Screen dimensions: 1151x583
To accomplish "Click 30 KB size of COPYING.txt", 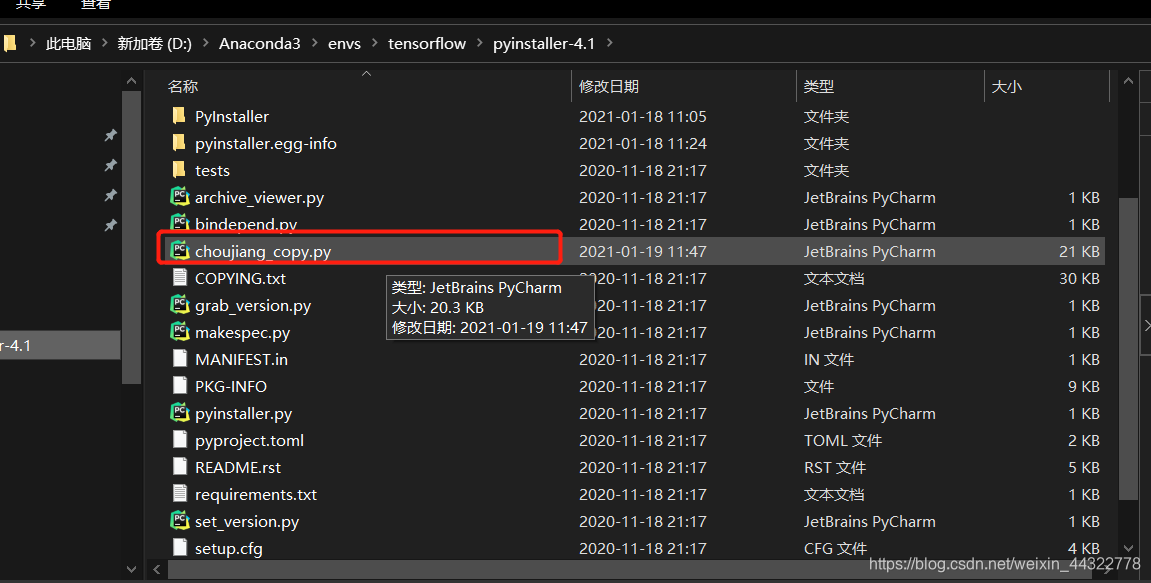I will coord(1079,278).
